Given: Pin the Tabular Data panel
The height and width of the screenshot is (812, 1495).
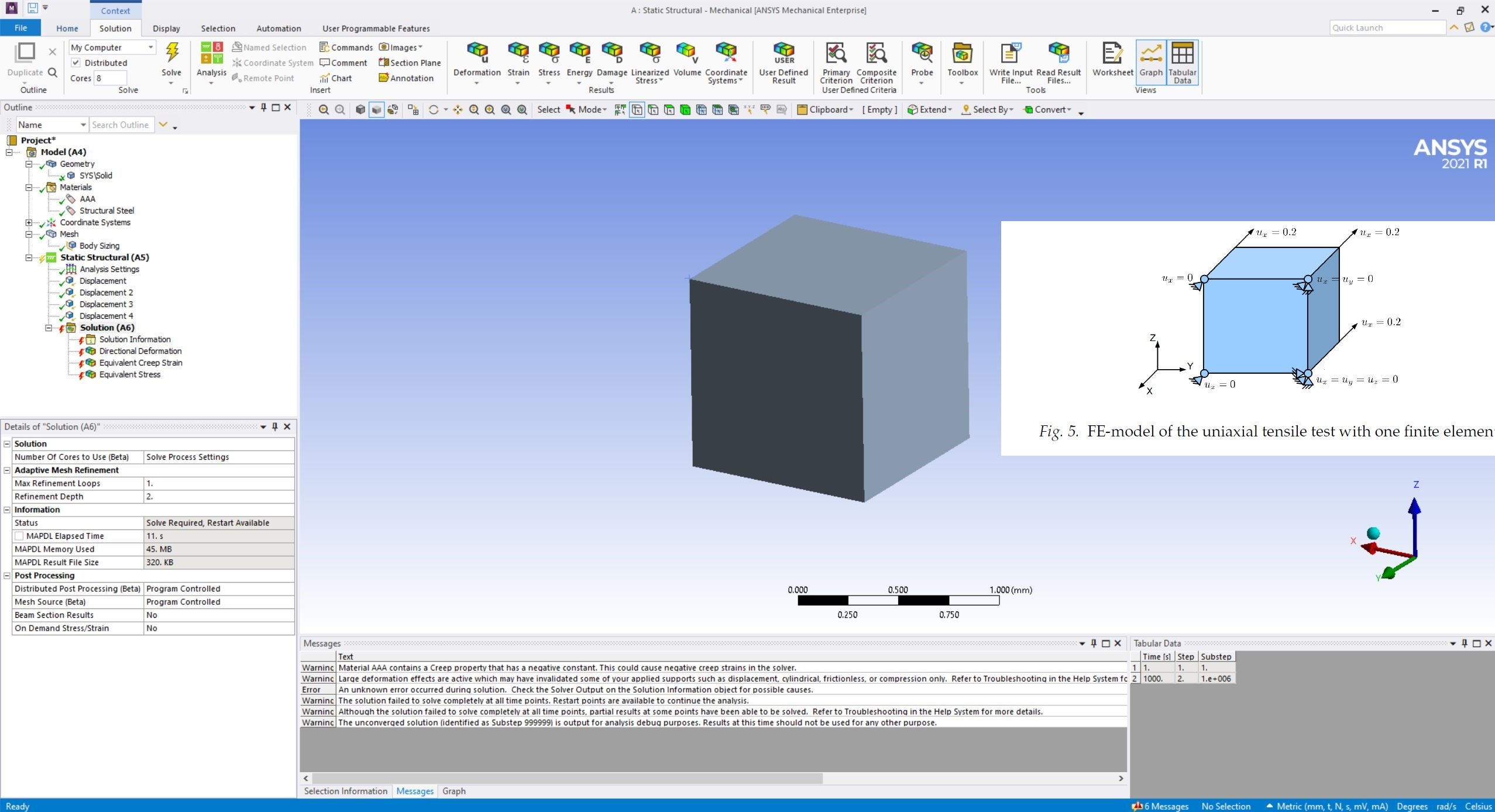Looking at the screenshot, I should 1465,643.
